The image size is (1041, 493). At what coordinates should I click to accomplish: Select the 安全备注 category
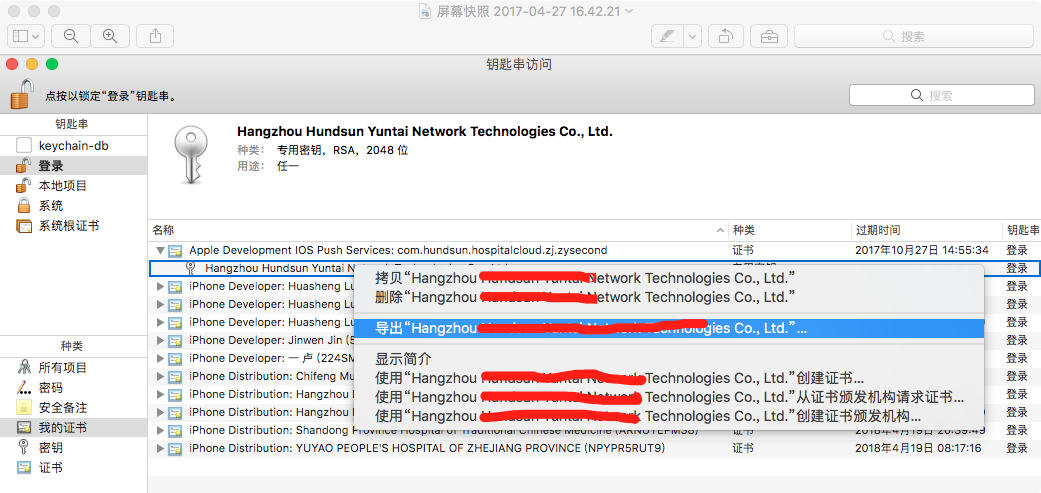73,407
